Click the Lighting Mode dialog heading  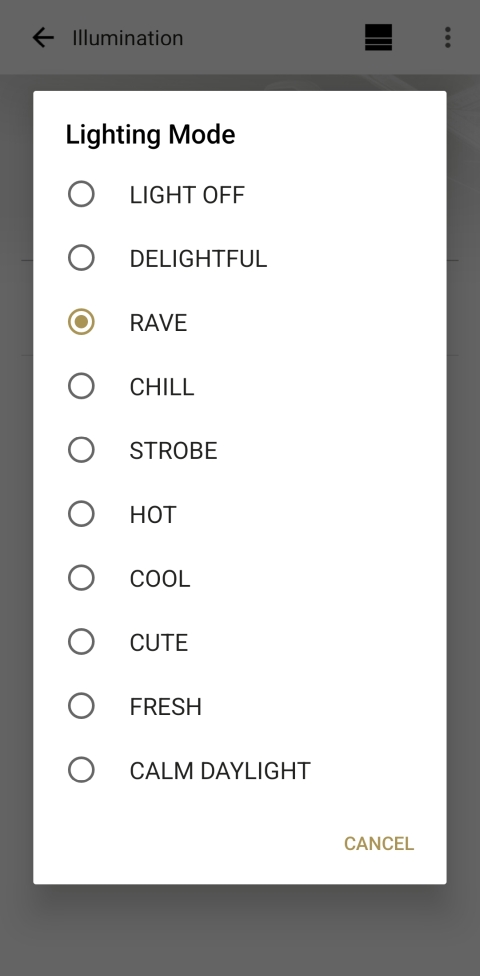coord(151,134)
